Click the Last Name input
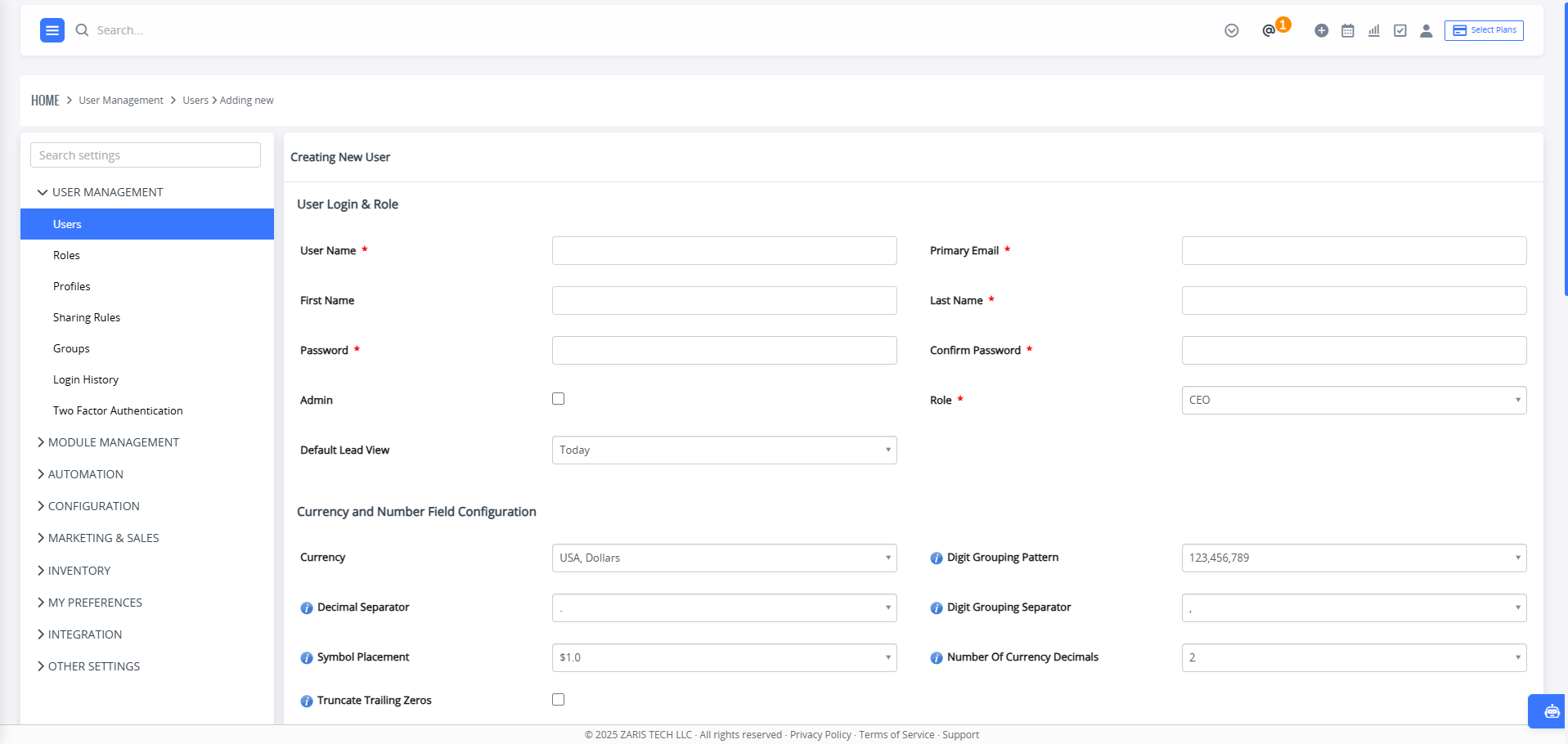 tap(1354, 300)
